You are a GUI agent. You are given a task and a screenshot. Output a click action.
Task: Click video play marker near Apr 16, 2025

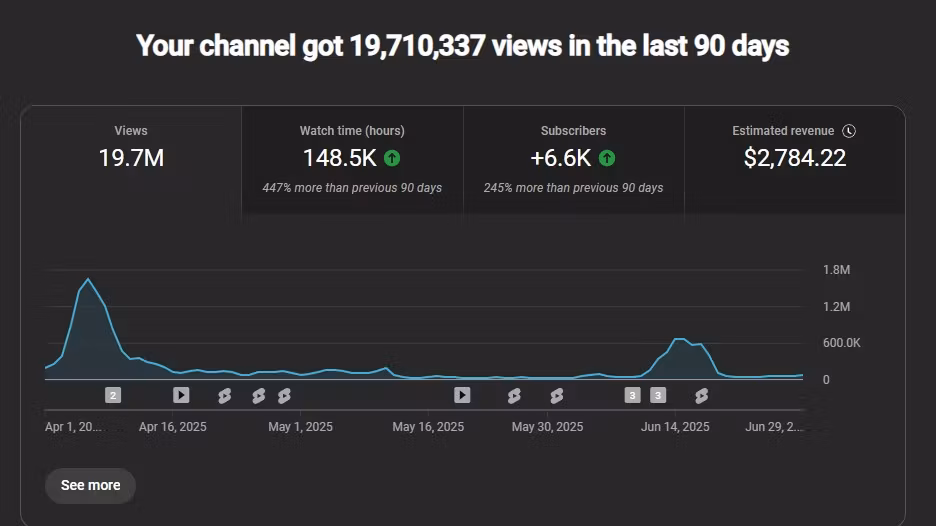pos(180,395)
